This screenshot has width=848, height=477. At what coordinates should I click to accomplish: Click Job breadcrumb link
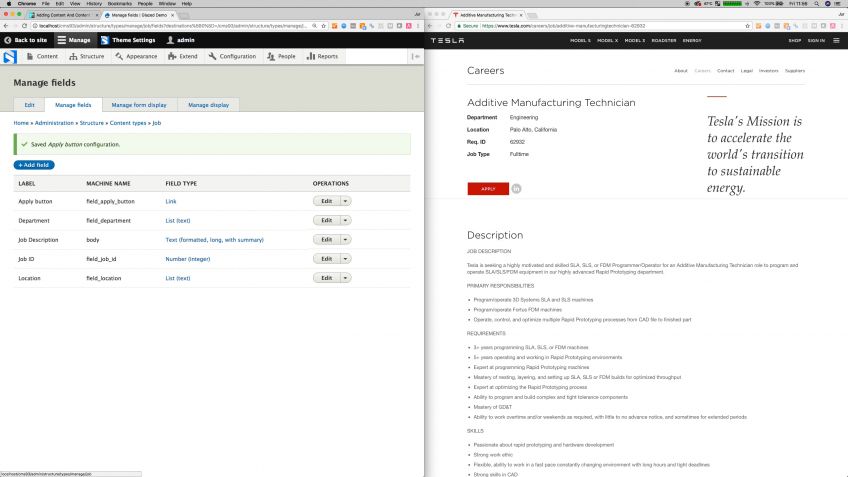click(156, 123)
